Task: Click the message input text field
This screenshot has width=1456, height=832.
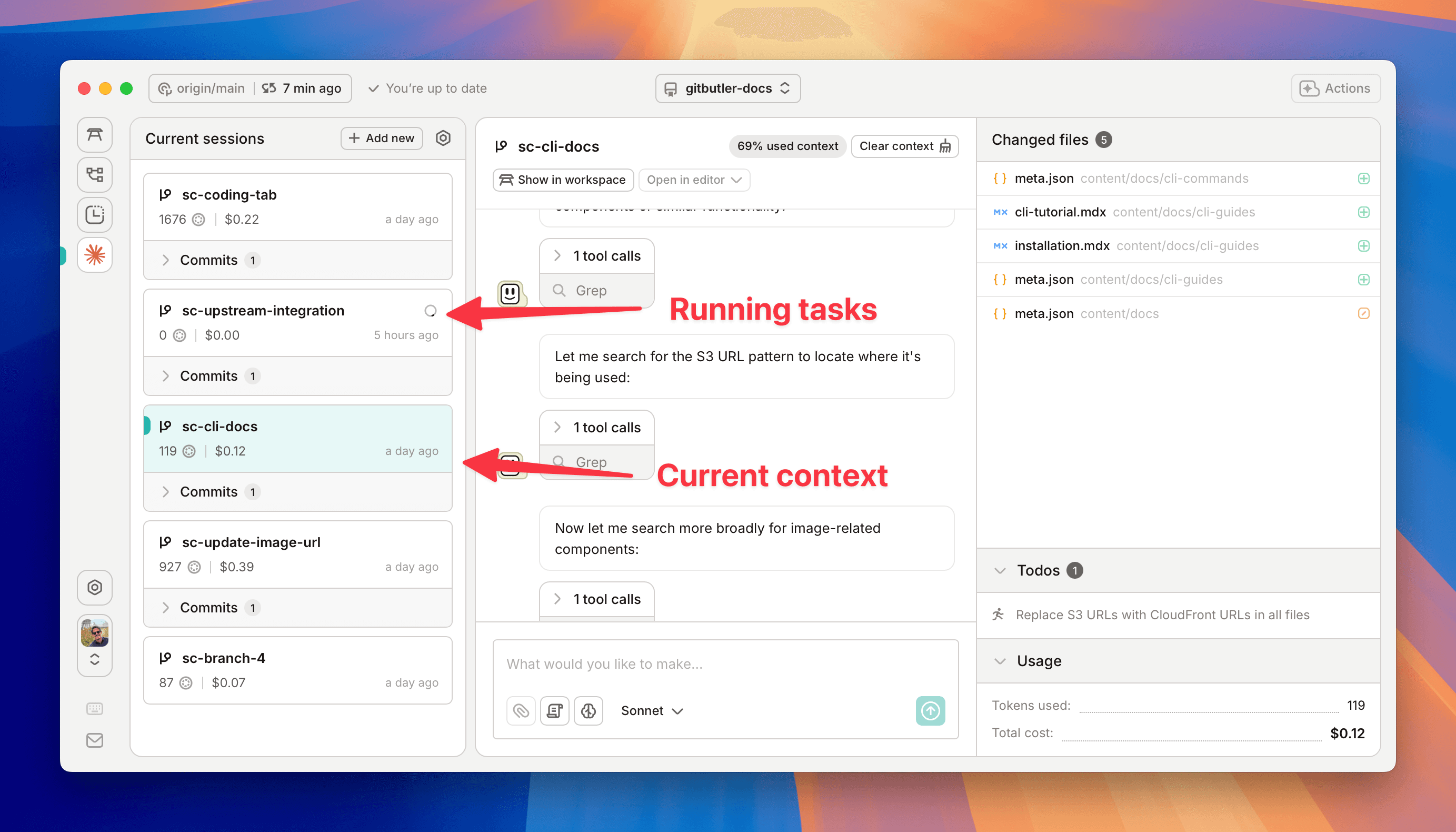Action: tap(724, 664)
